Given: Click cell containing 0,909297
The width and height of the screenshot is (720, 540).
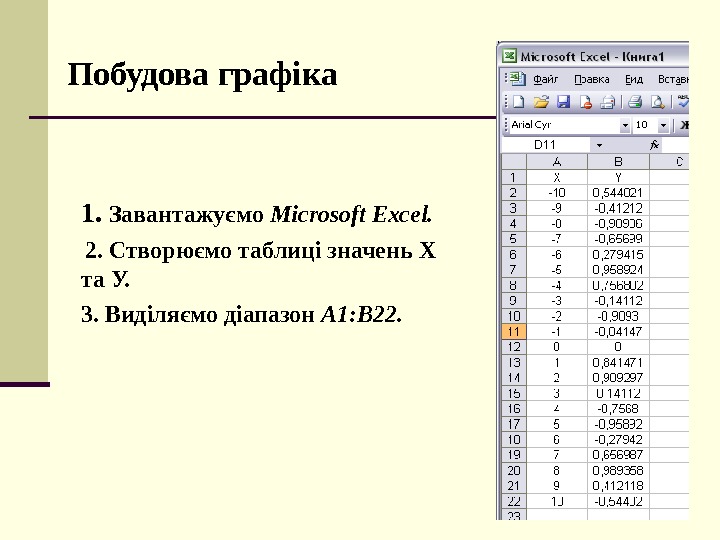Looking at the screenshot, I should [x=619, y=377].
